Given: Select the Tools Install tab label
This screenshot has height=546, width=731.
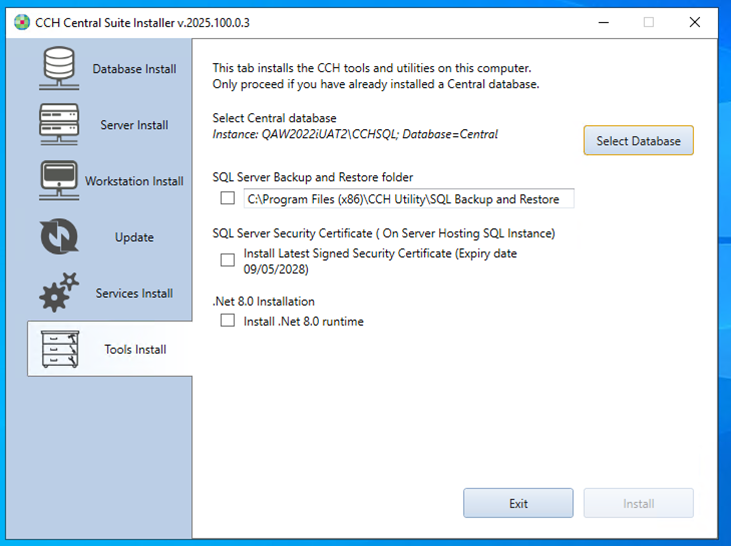Looking at the screenshot, I should tap(135, 349).
